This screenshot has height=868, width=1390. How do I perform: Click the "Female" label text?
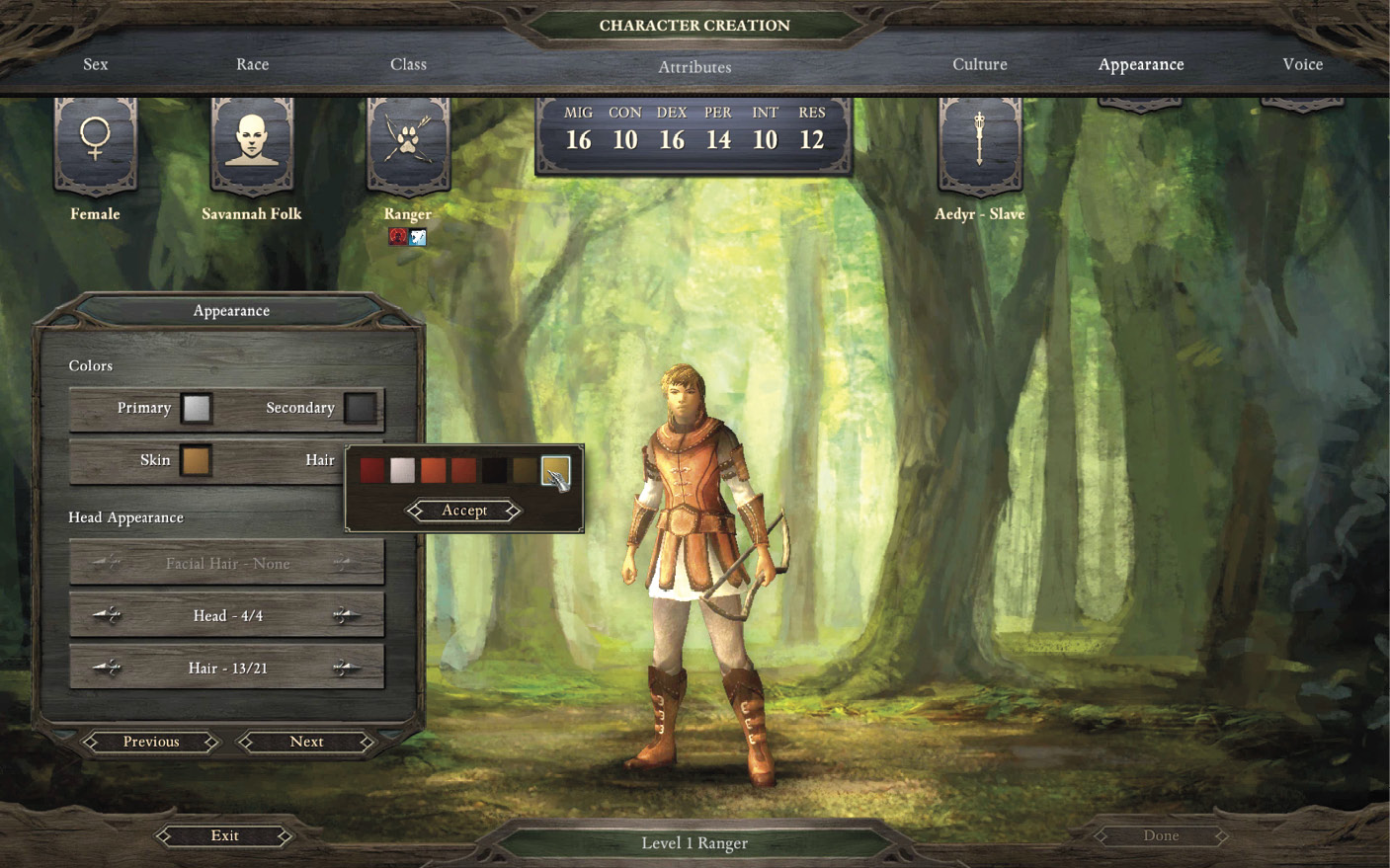[95, 213]
